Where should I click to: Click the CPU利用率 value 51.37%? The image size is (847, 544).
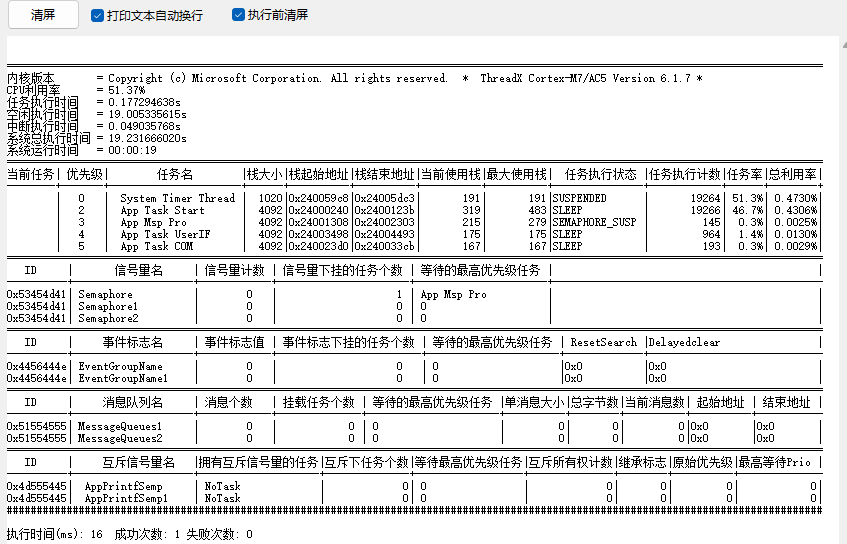coord(127,90)
